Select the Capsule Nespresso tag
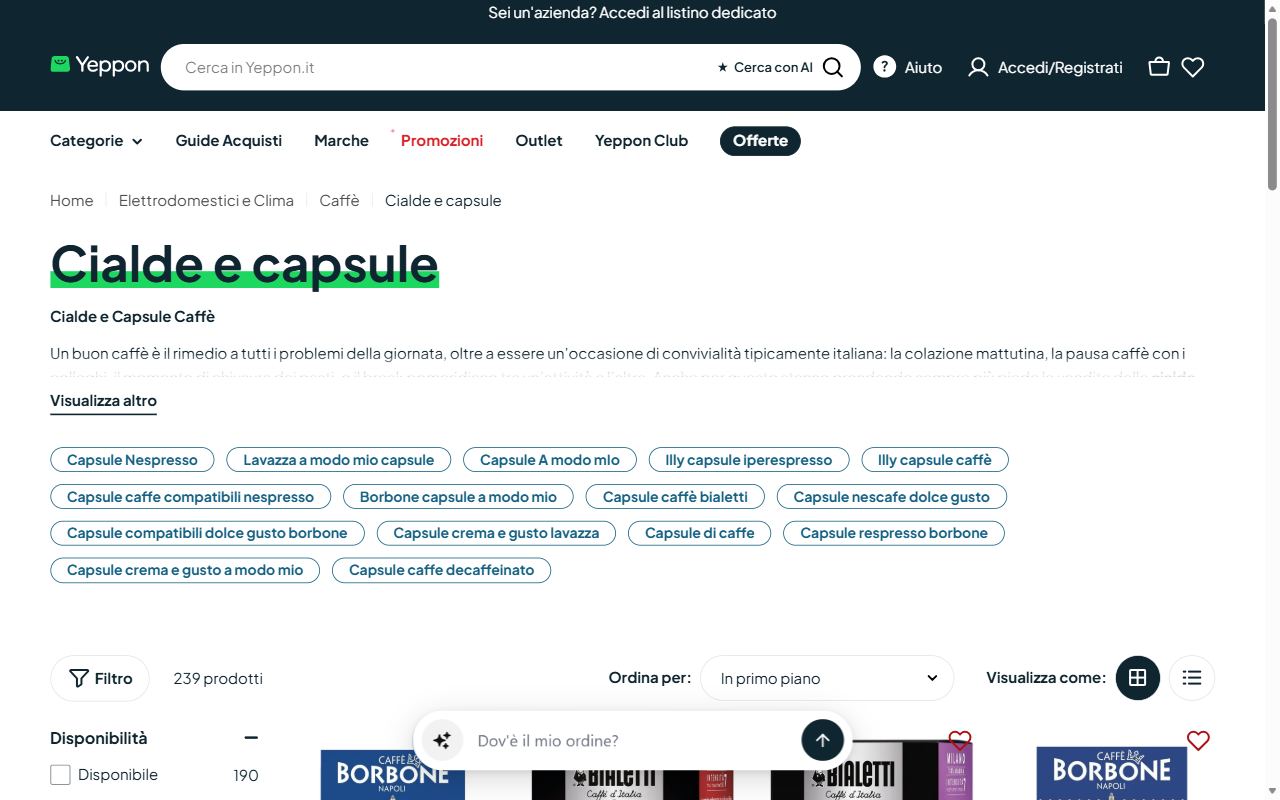Screen dimensions: 1280x800 coord(132,460)
